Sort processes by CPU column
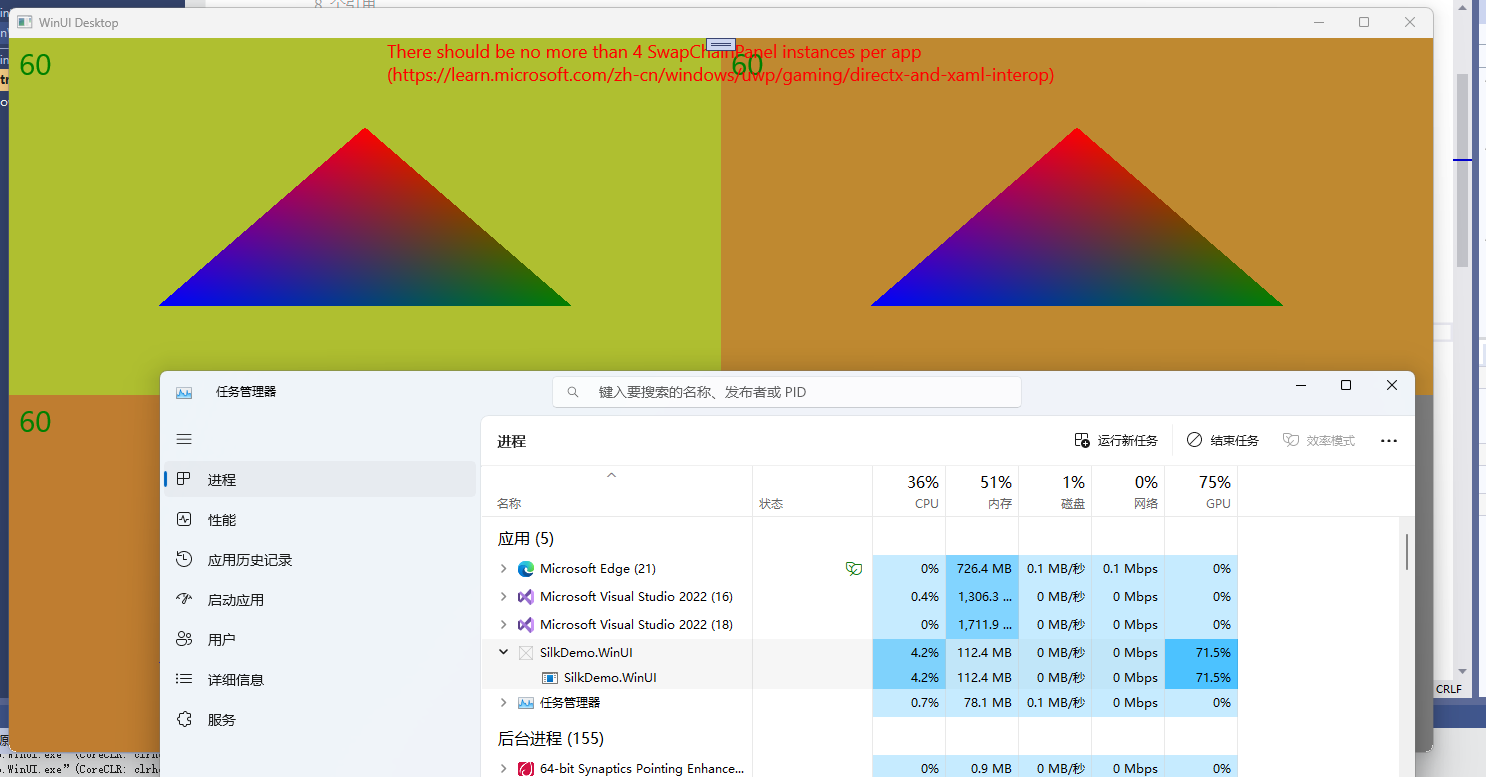 coord(909,491)
